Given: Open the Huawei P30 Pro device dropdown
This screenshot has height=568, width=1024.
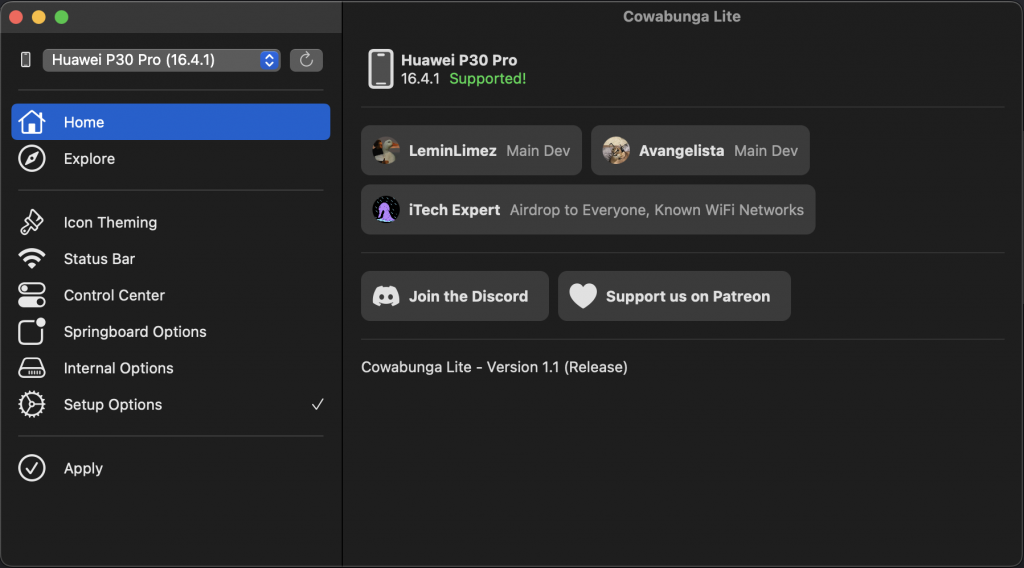Looking at the screenshot, I should tap(161, 60).
